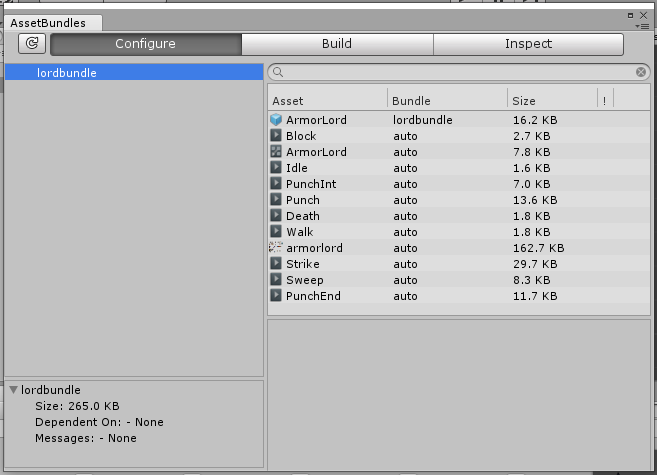The height and width of the screenshot is (475, 657).
Task: Sort by the Bundle column header
Action: click(411, 101)
